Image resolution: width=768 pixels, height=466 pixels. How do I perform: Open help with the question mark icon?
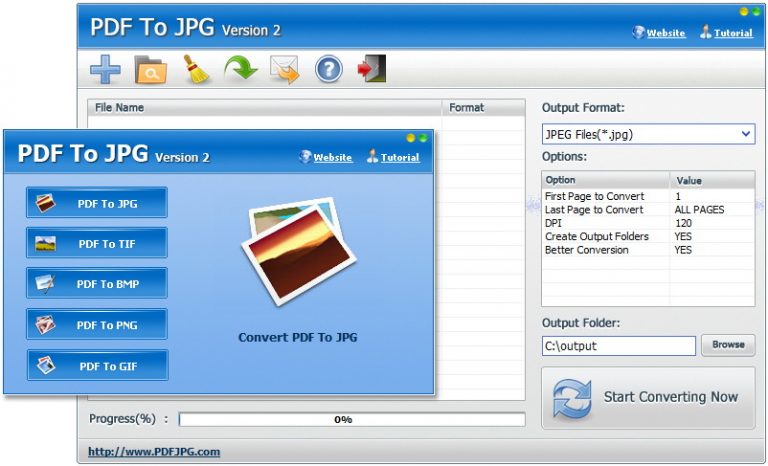[329, 69]
